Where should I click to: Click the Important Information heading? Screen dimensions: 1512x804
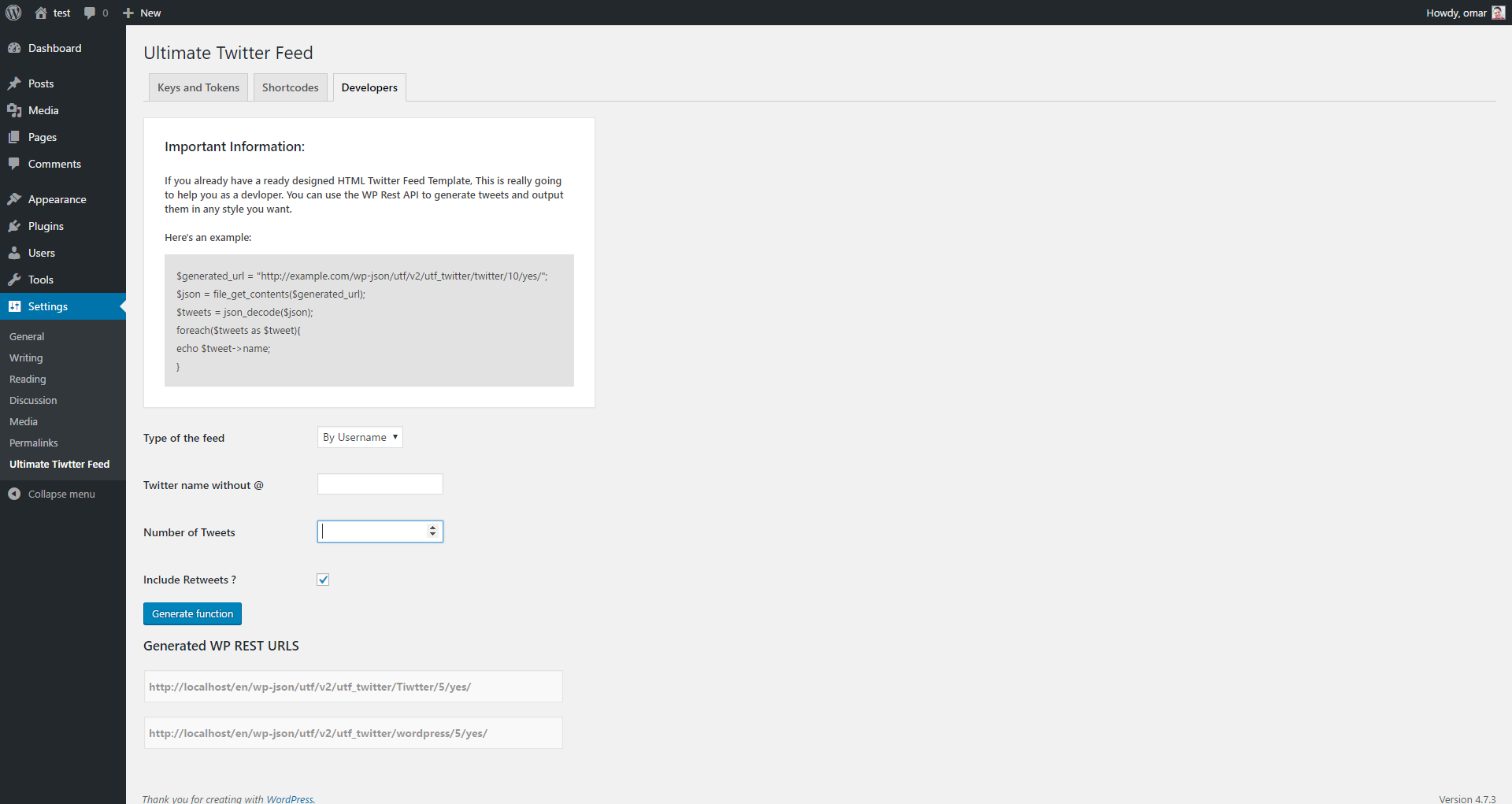235,146
